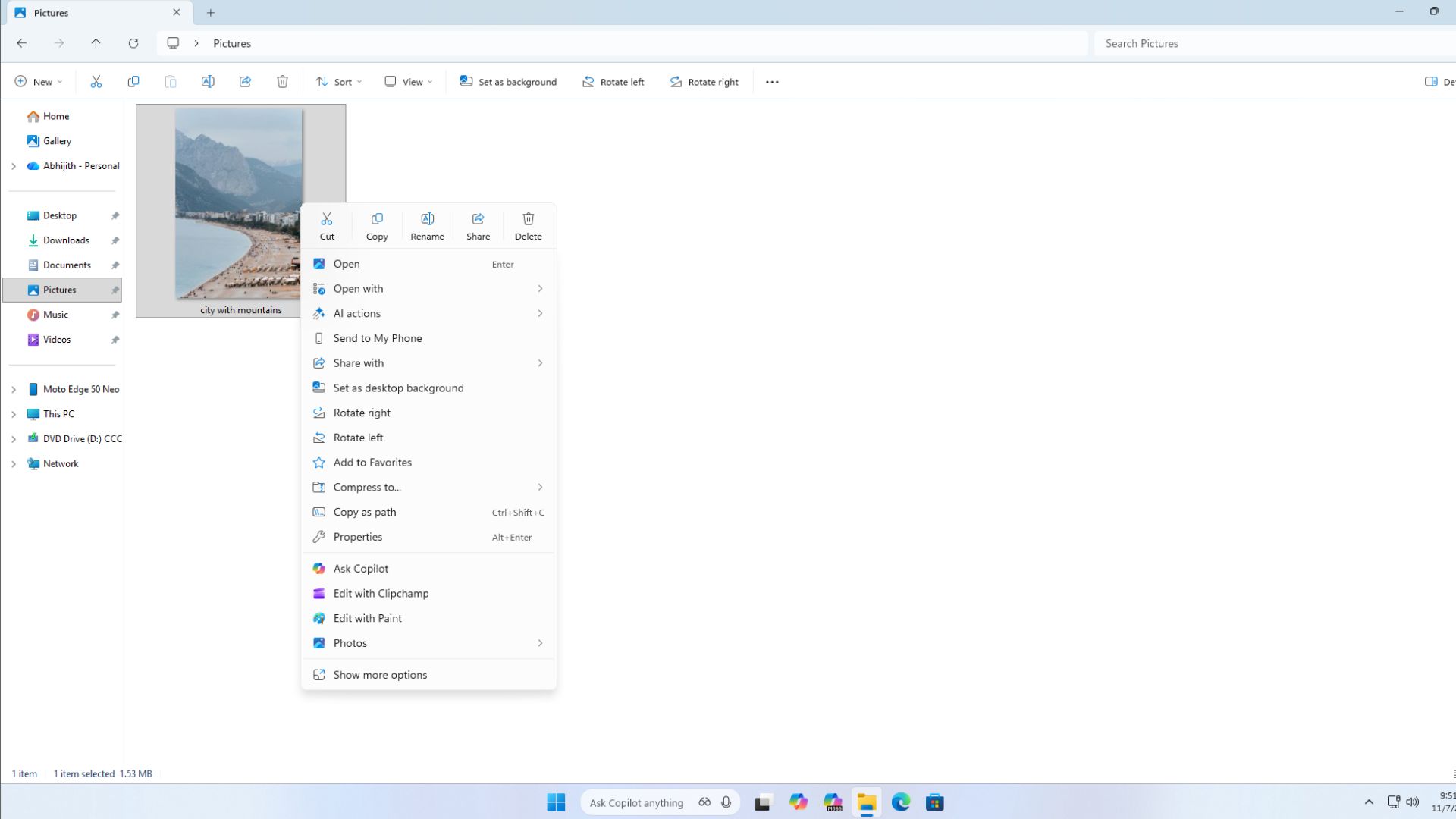This screenshot has width=1456, height=819.
Task: Set the image as desktop background
Action: tap(398, 388)
